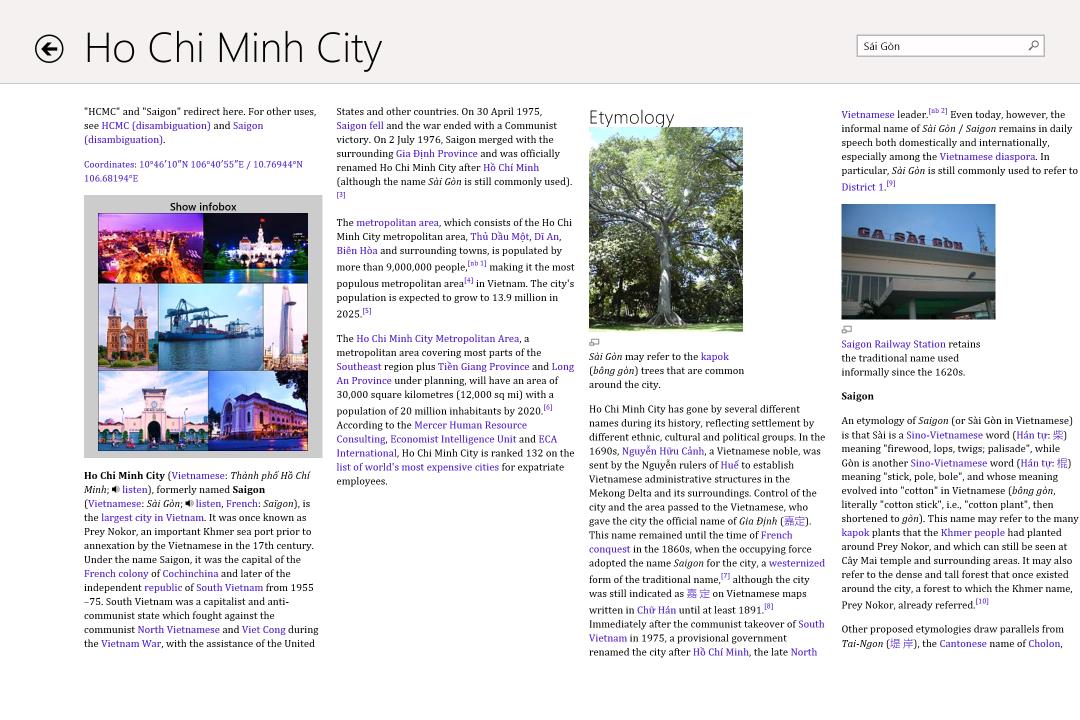
Task: Click the search magnifier icon
Action: pyautogui.click(x=1034, y=45)
